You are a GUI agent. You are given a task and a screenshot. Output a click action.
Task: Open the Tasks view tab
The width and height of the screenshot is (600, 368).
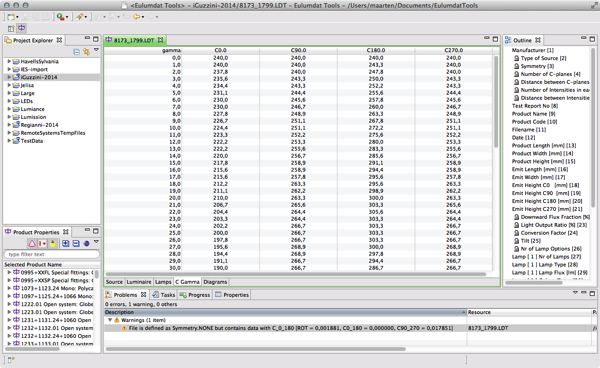tap(164, 295)
